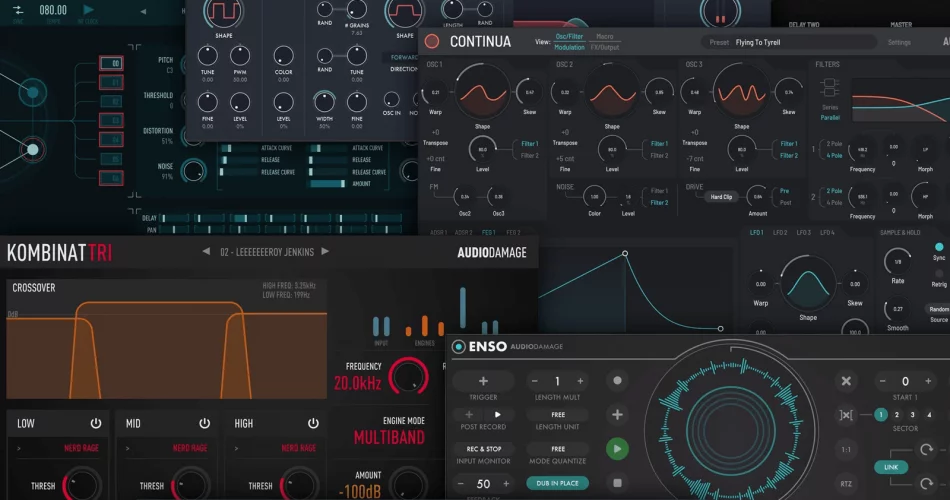
Task: Click the Continua red power circle
Action: pyautogui.click(x=432, y=41)
